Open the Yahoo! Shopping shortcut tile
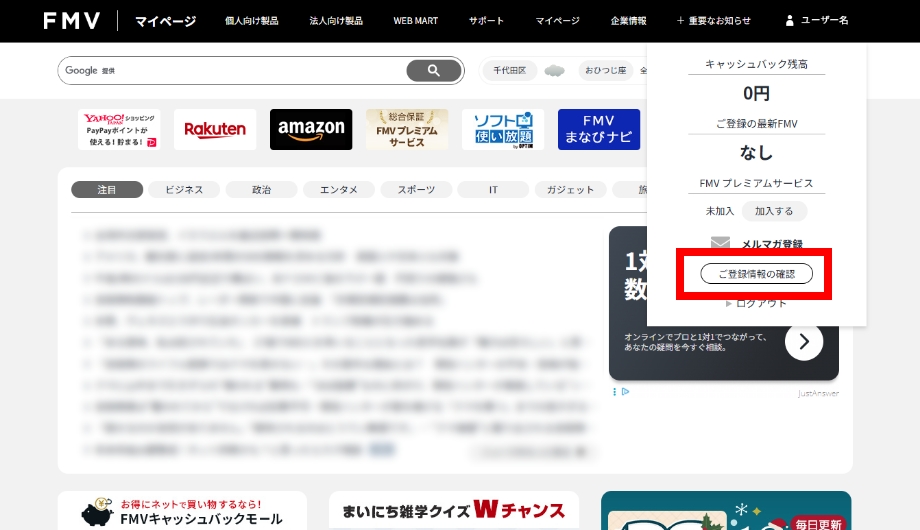The image size is (920, 530). click(119, 130)
